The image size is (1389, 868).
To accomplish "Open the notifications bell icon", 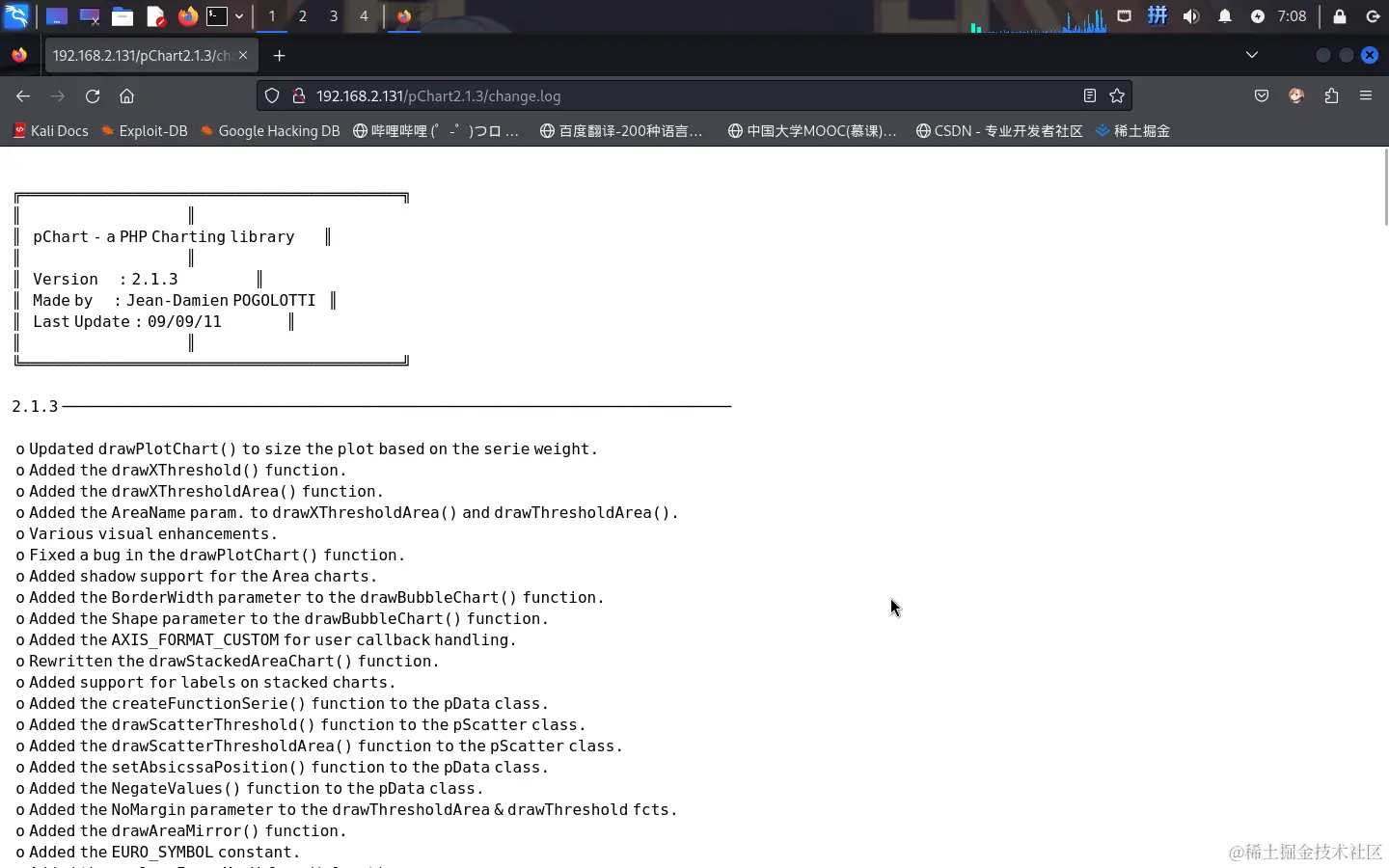I will tap(1225, 16).
